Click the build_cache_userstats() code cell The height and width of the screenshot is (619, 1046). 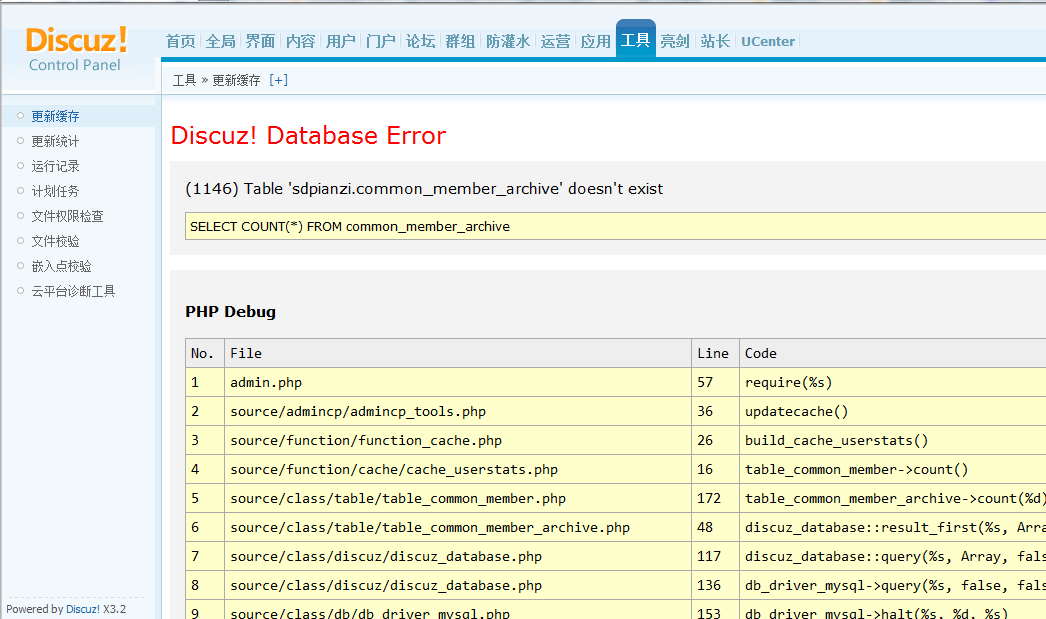(x=893, y=440)
